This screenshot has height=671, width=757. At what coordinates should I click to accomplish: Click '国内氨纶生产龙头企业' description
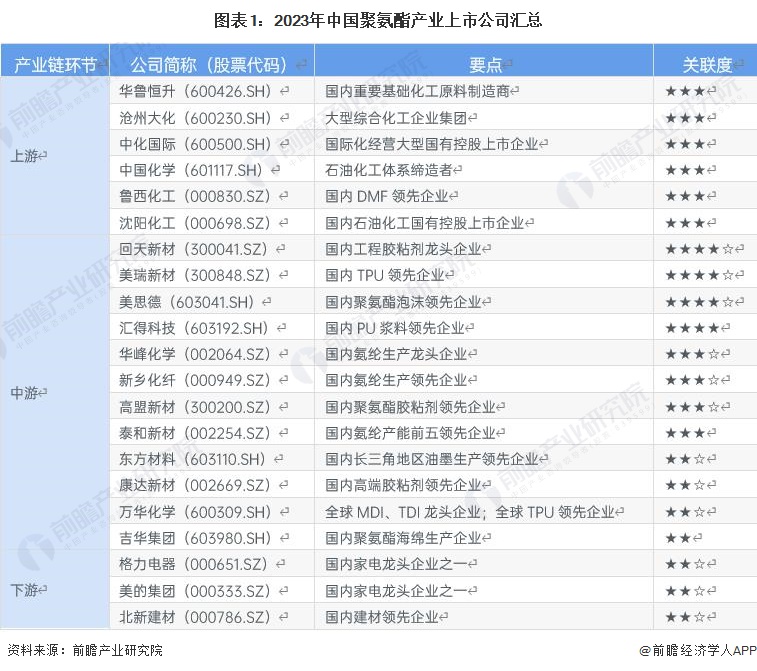point(396,354)
